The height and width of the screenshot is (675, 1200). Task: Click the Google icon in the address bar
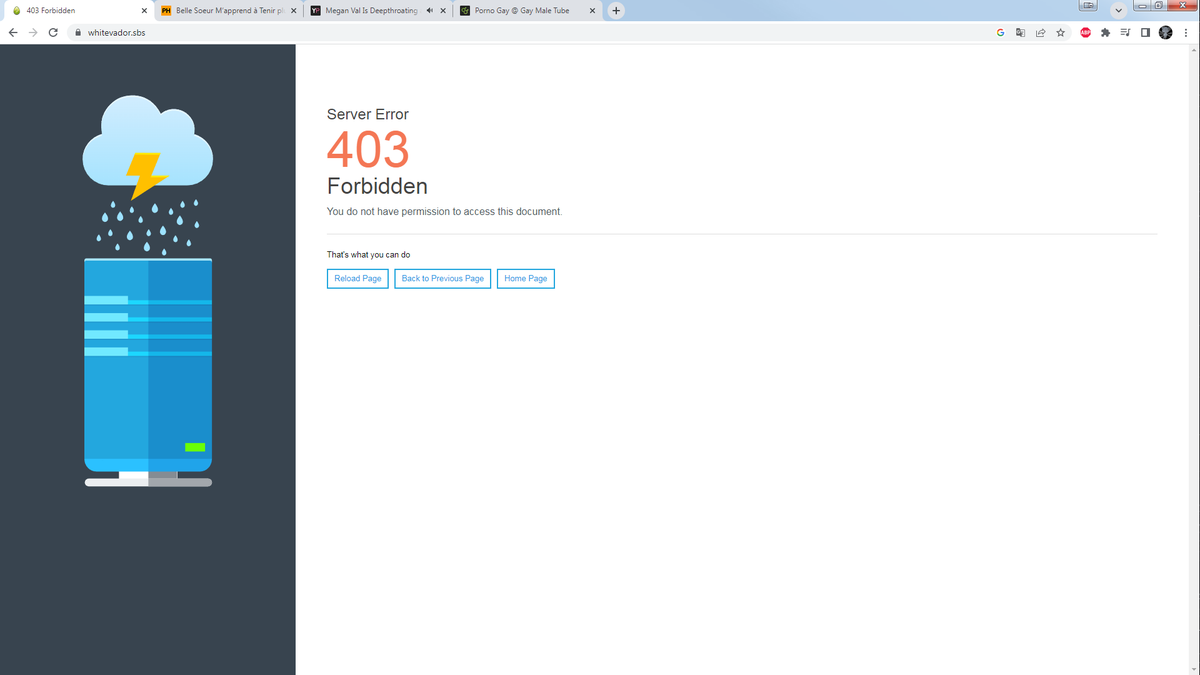click(1000, 32)
